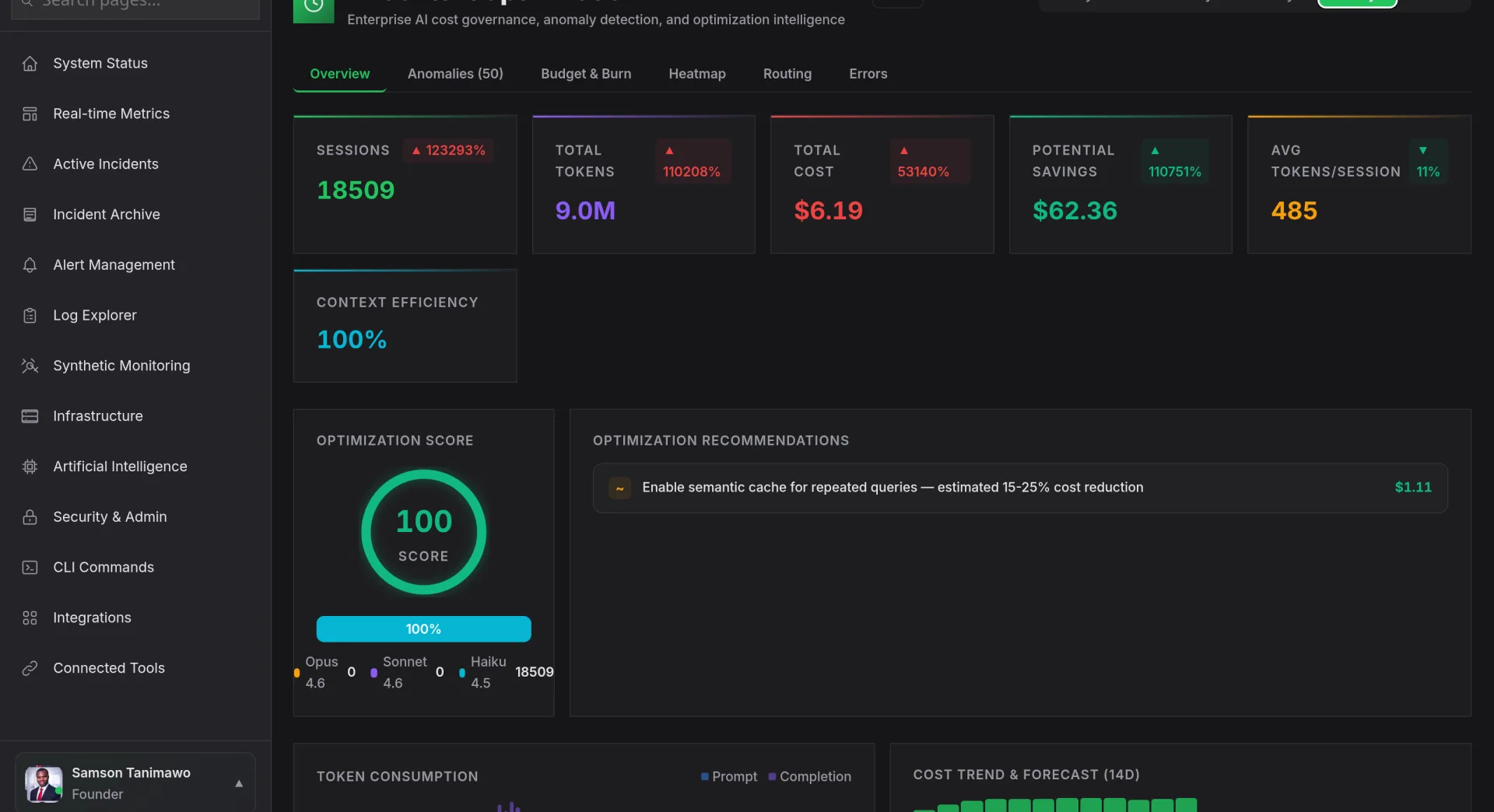
Task: Click the Security & Admin lock icon
Action: 30,517
